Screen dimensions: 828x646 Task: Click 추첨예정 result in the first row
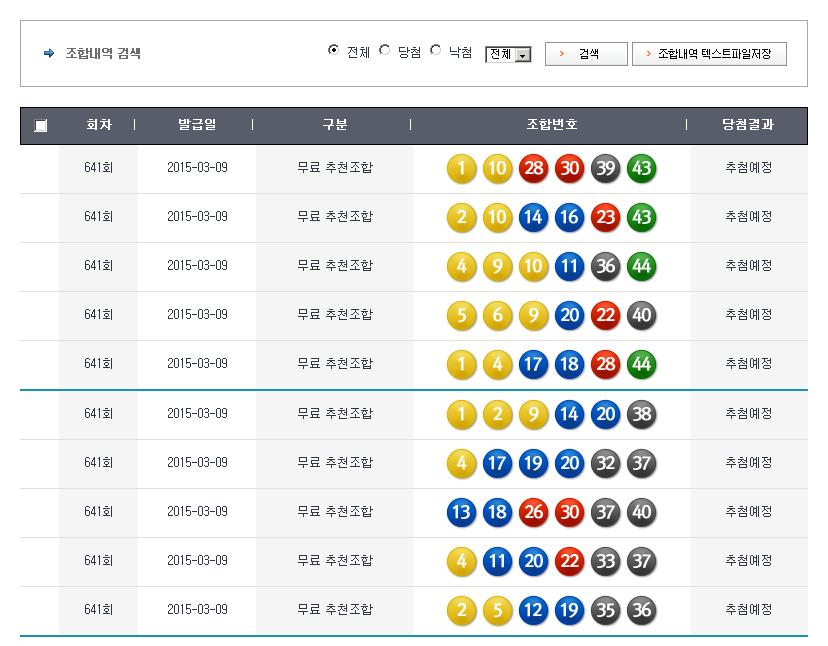click(x=748, y=168)
